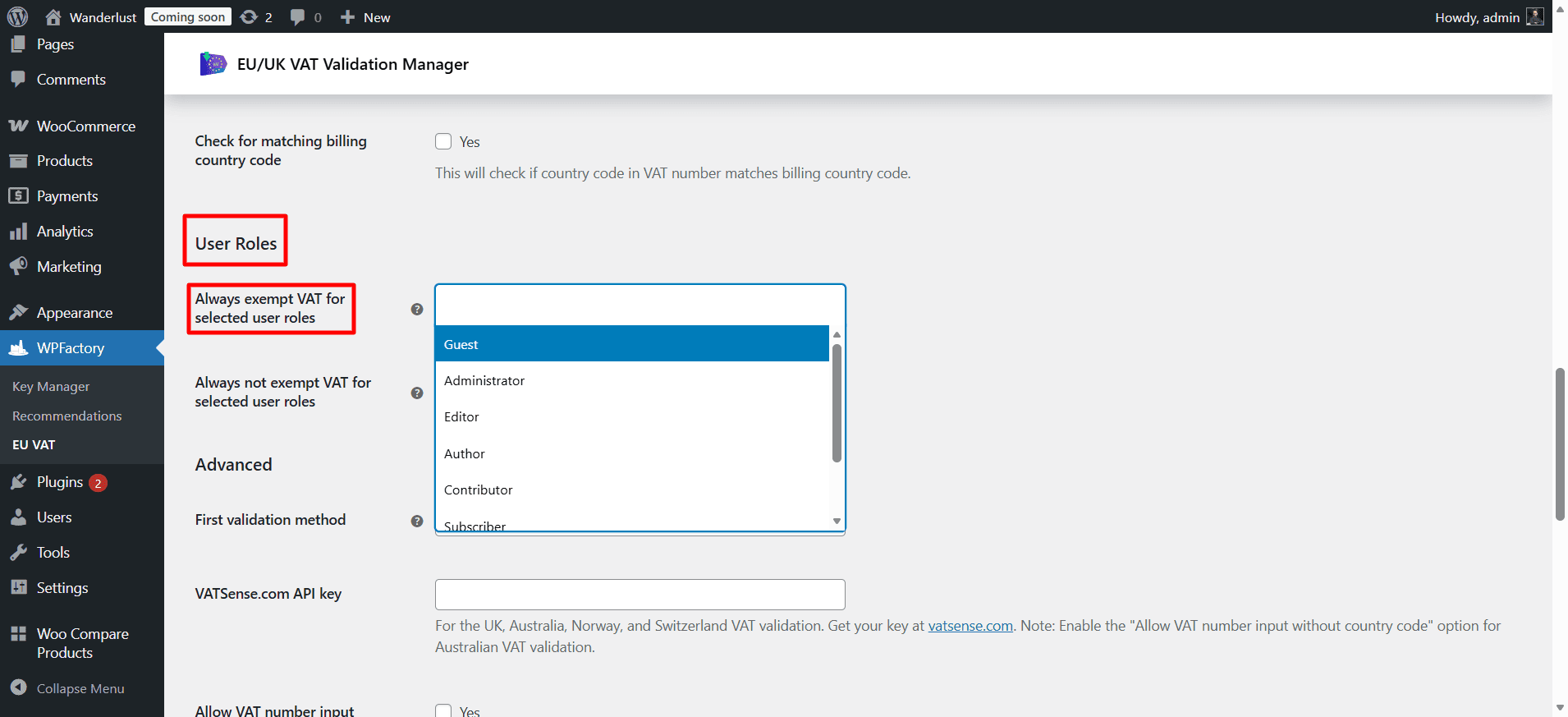Focus the exempt user roles search field

coord(640,306)
